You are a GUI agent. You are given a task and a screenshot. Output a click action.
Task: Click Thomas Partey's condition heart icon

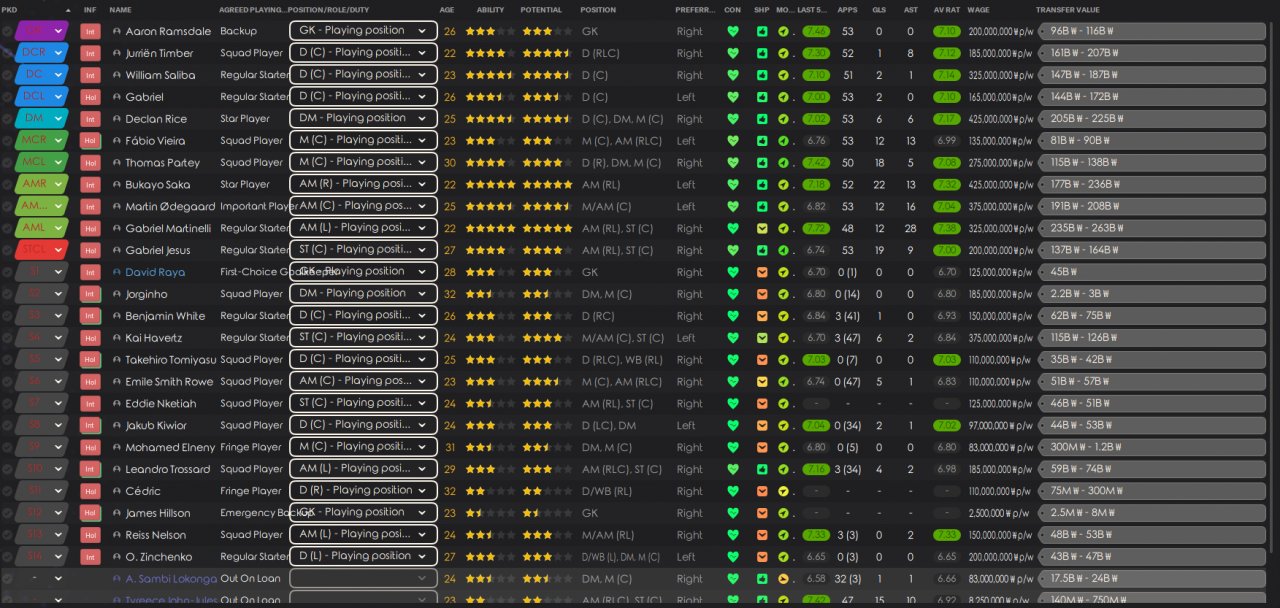click(x=733, y=163)
